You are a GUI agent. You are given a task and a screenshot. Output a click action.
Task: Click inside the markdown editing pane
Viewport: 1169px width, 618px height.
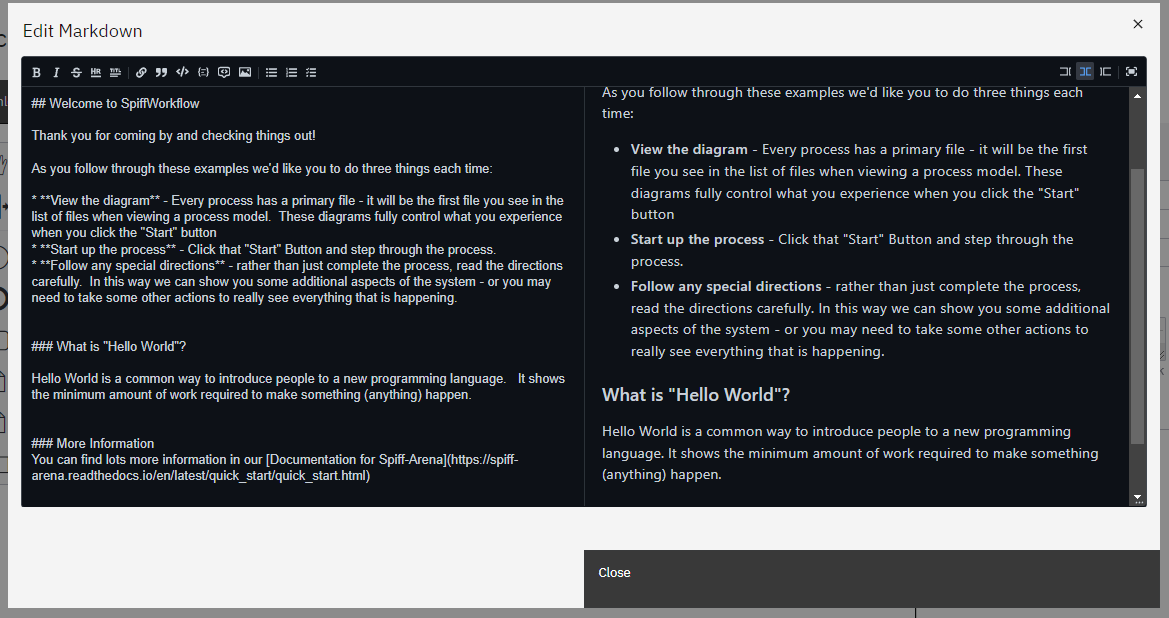click(x=300, y=300)
